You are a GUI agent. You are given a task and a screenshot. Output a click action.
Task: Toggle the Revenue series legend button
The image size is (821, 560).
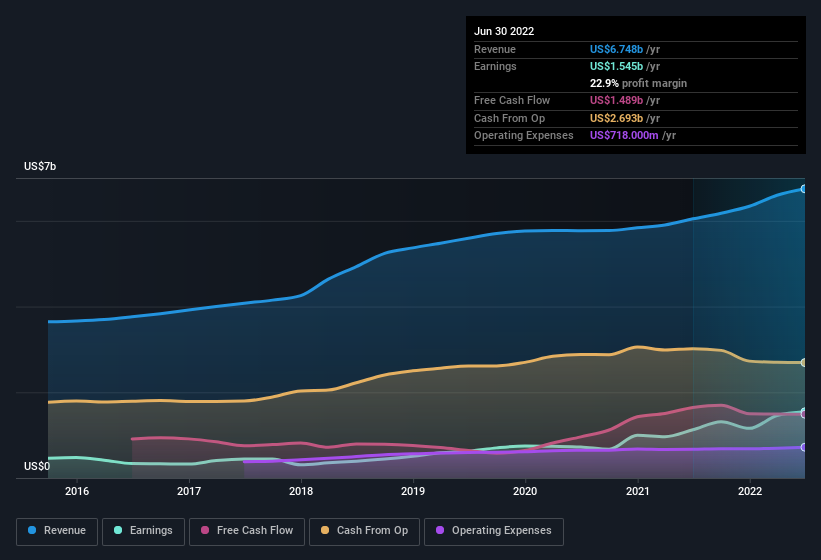57,531
